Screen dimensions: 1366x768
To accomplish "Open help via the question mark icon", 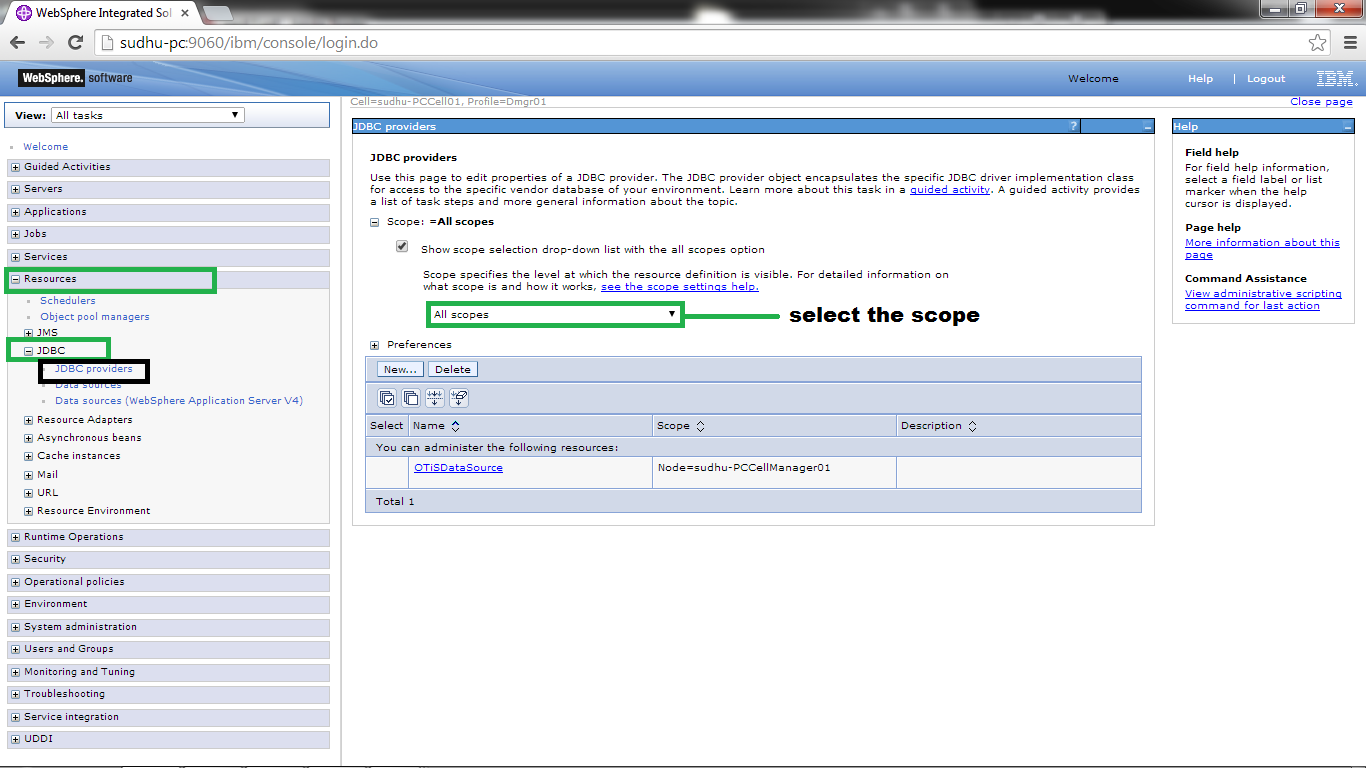I will click(x=1073, y=126).
